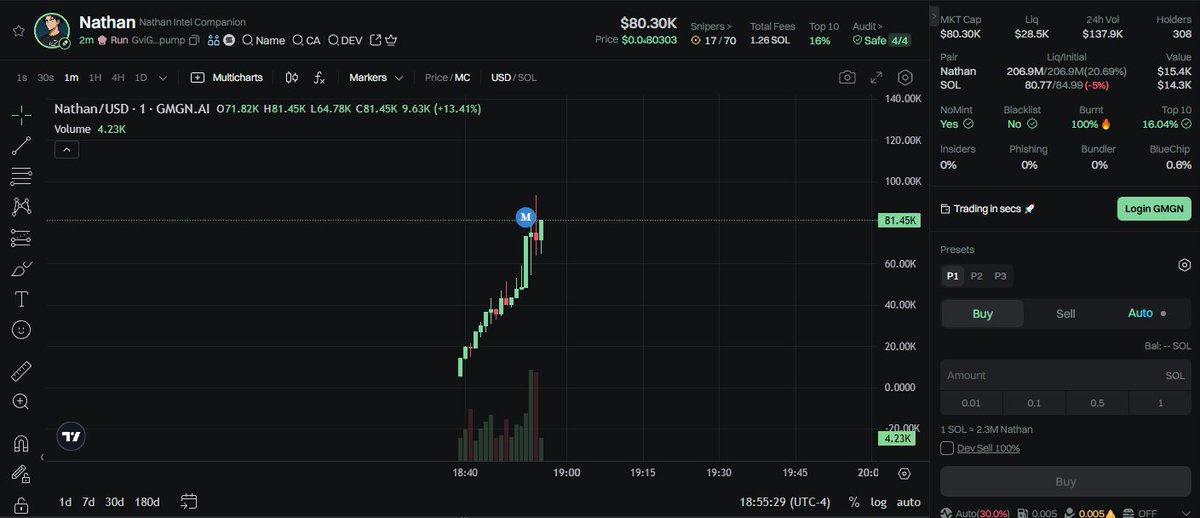The height and width of the screenshot is (518, 1200).
Task: Copy the GviG...pump contract address
Action: [195, 41]
